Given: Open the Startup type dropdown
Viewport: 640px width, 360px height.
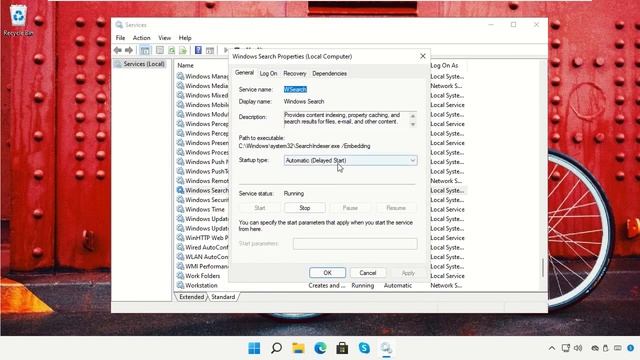Looking at the screenshot, I should 351,160.
